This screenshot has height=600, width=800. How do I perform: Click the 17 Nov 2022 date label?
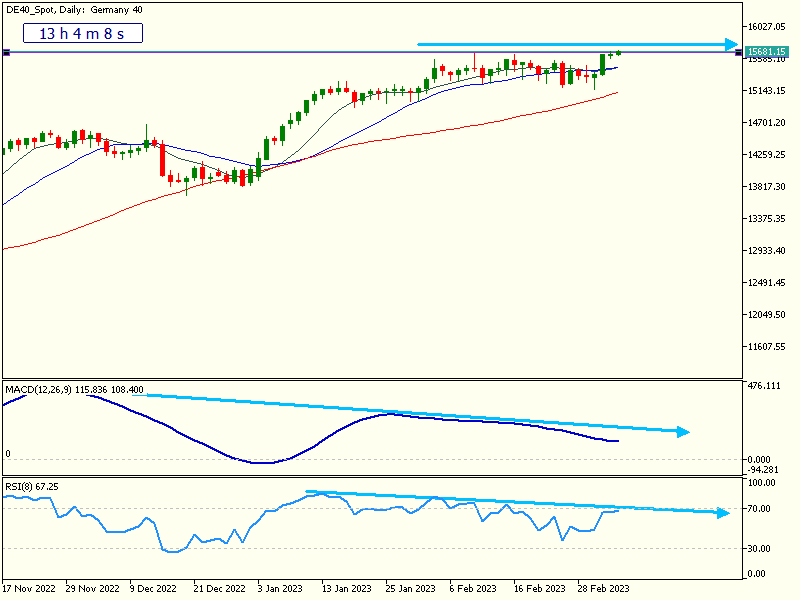click(29, 589)
